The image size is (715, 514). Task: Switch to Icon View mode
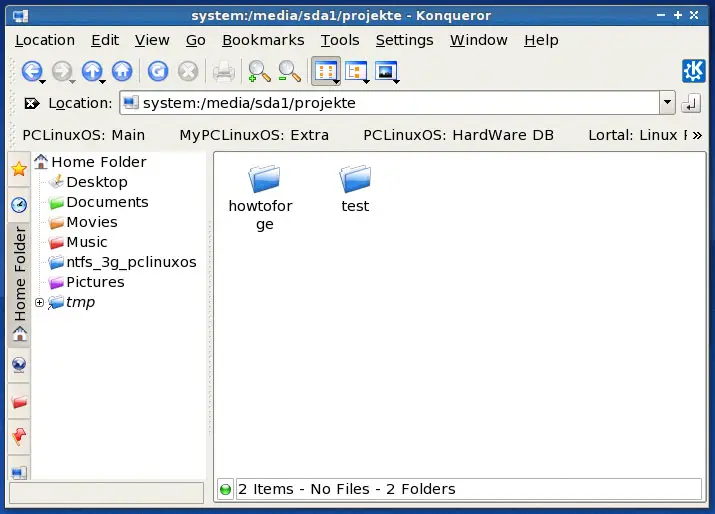(325, 71)
